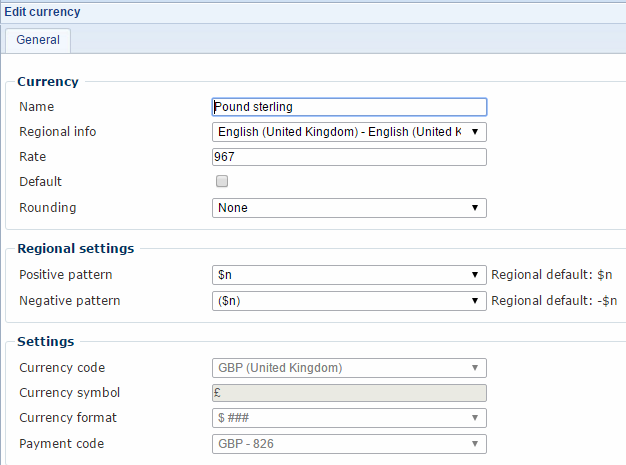Open the Payment code dropdown
The image size is (626, 465).
coord(348,444)
